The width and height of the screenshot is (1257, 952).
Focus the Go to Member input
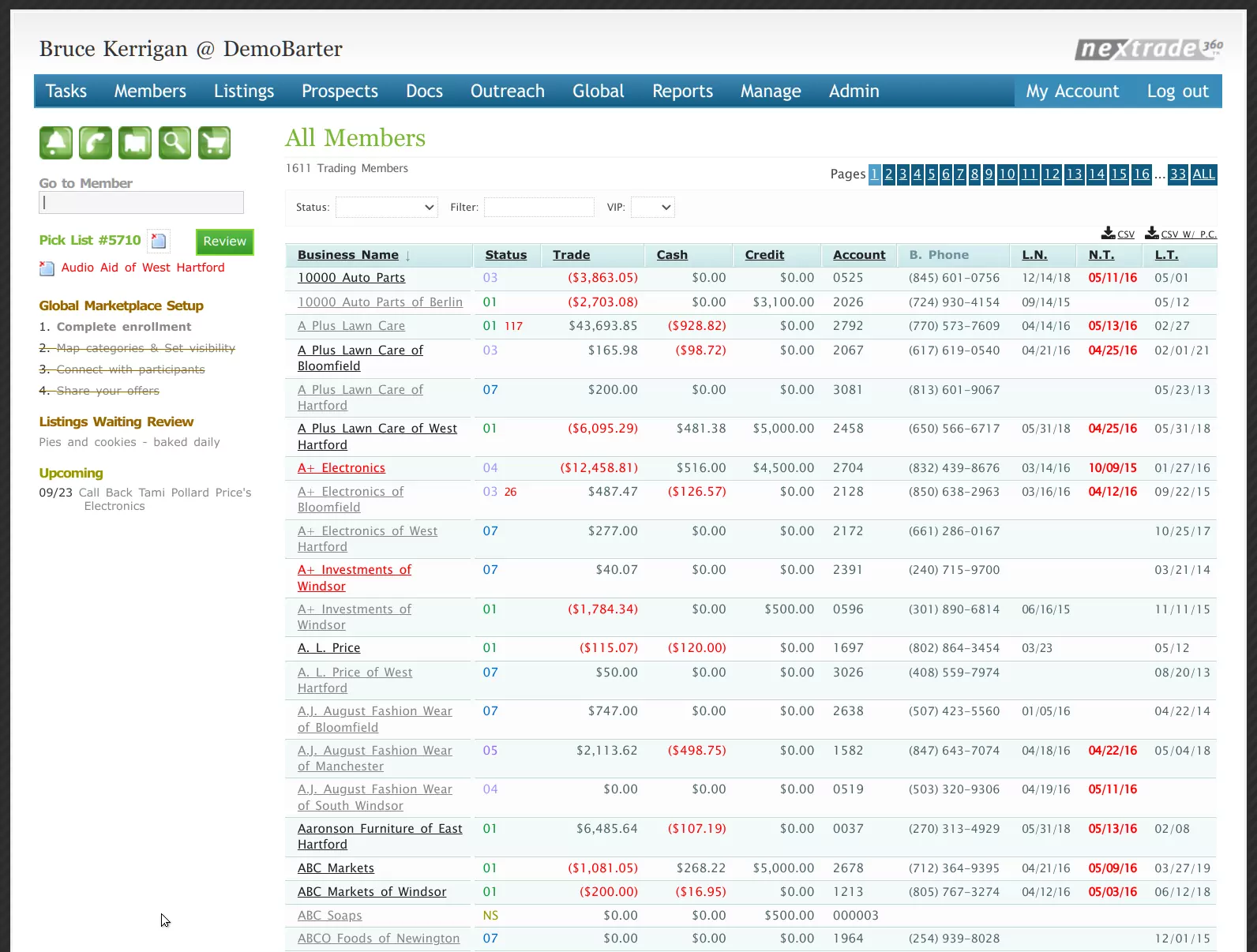click(x=141, y=203)
